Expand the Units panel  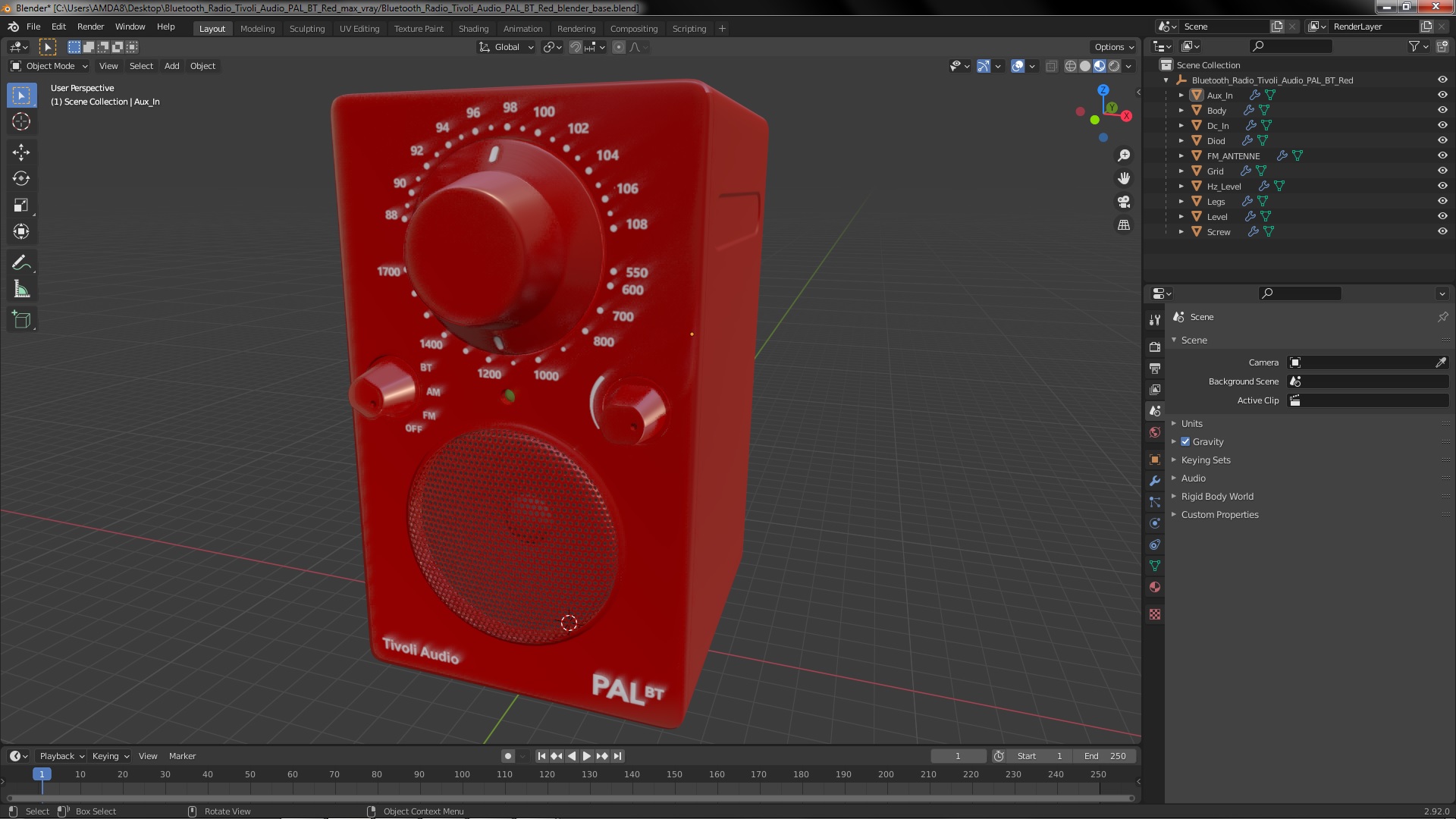[1191, 423]
